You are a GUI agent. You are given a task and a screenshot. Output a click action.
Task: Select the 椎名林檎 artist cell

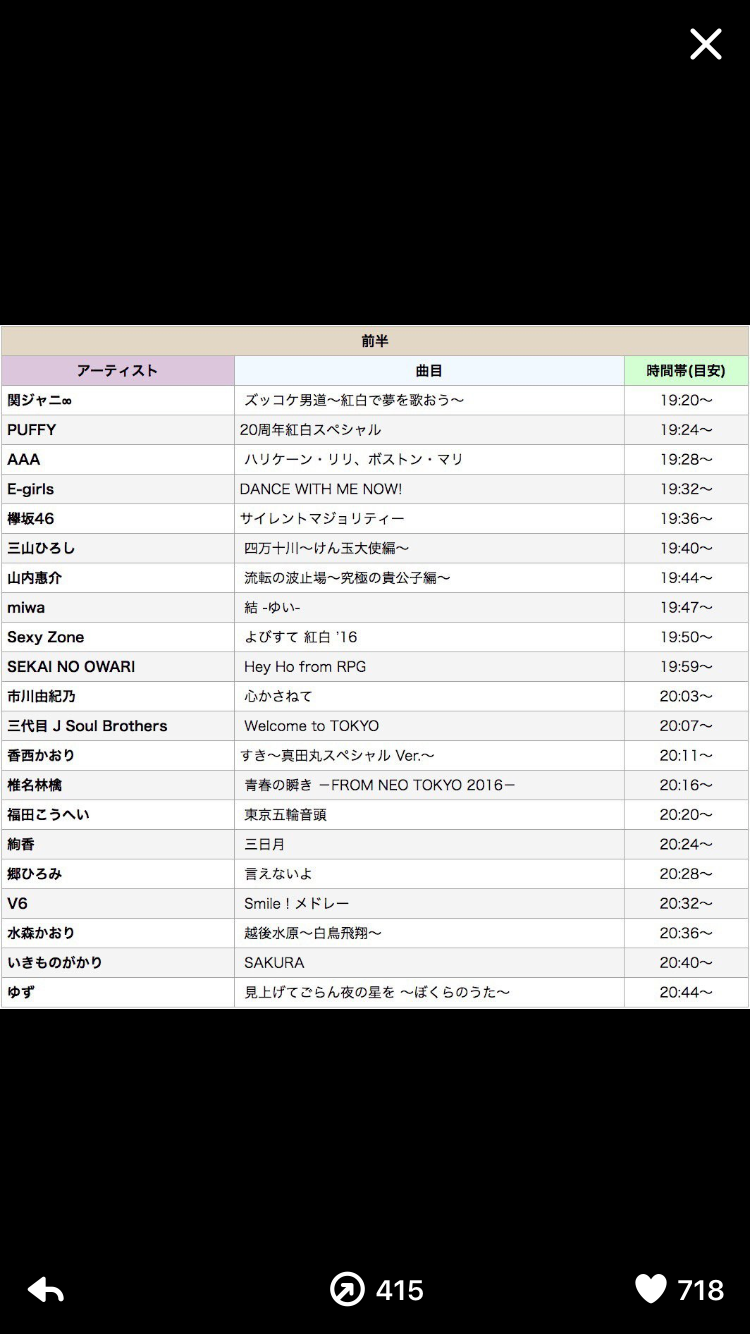[118, 785]
